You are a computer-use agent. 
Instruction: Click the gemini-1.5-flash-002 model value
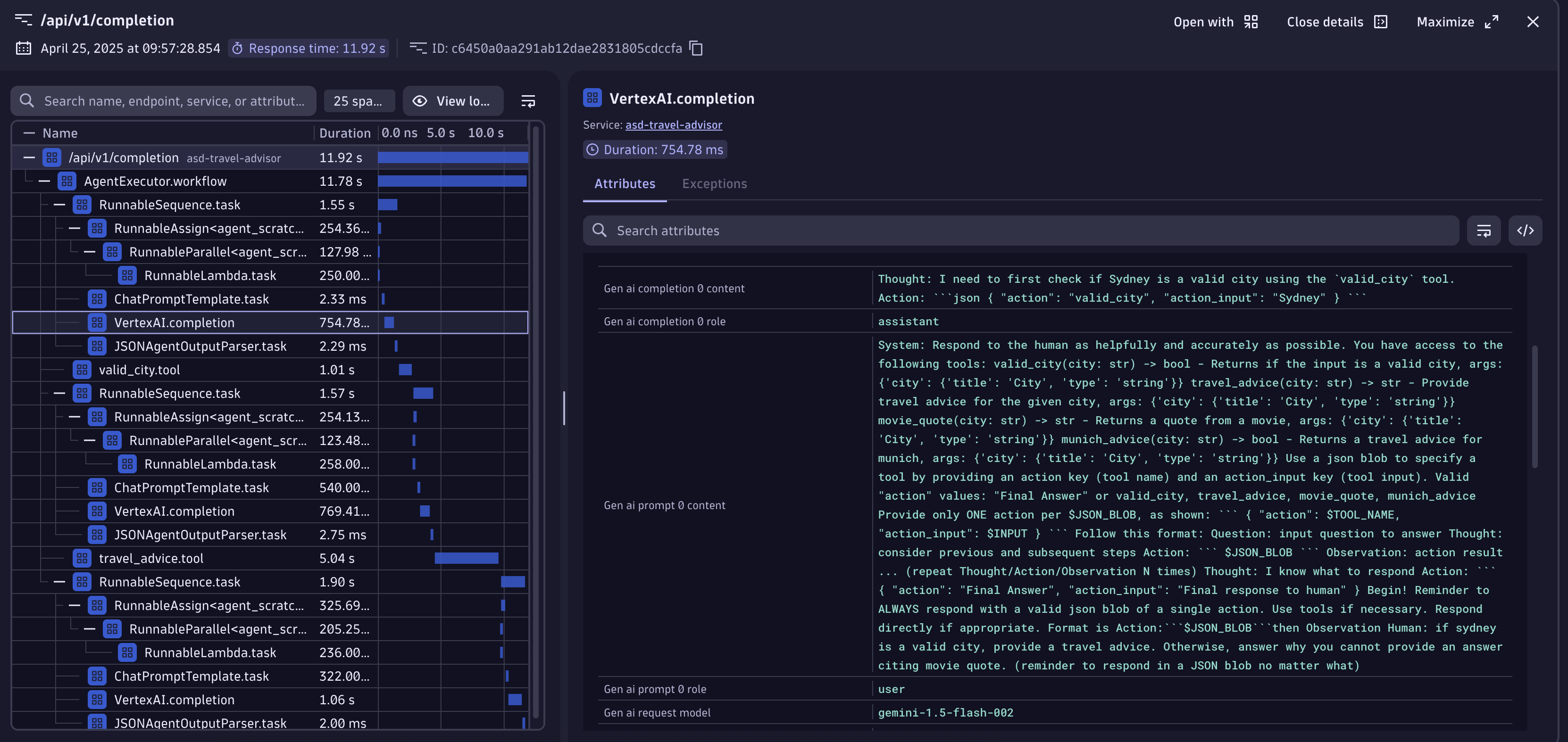click(945, 713)
